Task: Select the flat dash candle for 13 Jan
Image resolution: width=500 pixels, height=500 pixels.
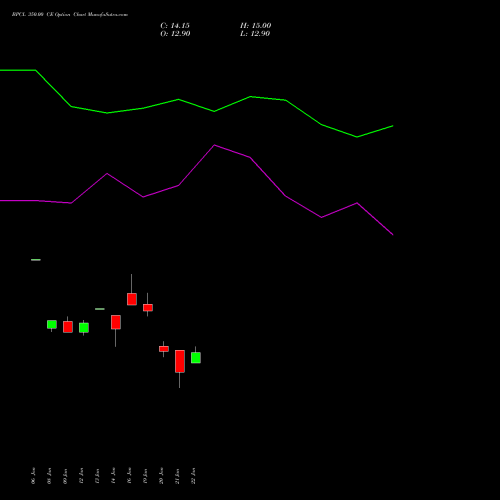Action: (x=100, y=309)
